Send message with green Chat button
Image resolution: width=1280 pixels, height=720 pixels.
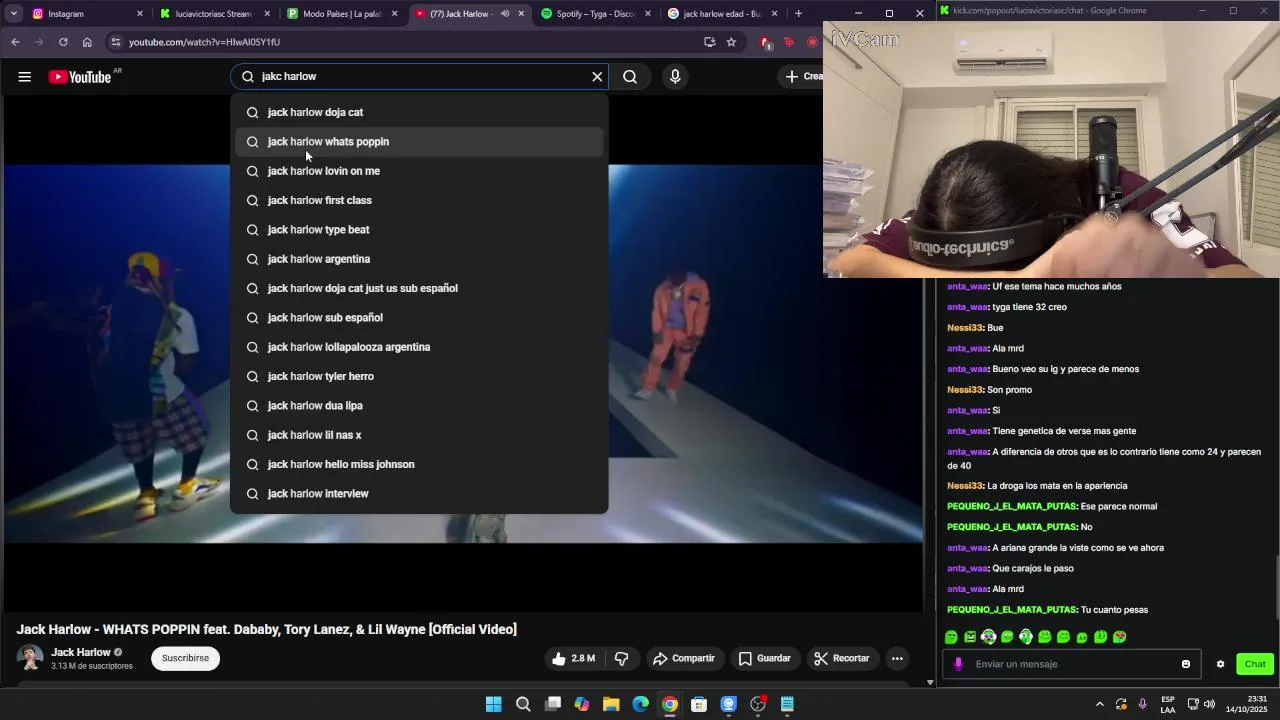point(1255,664)
